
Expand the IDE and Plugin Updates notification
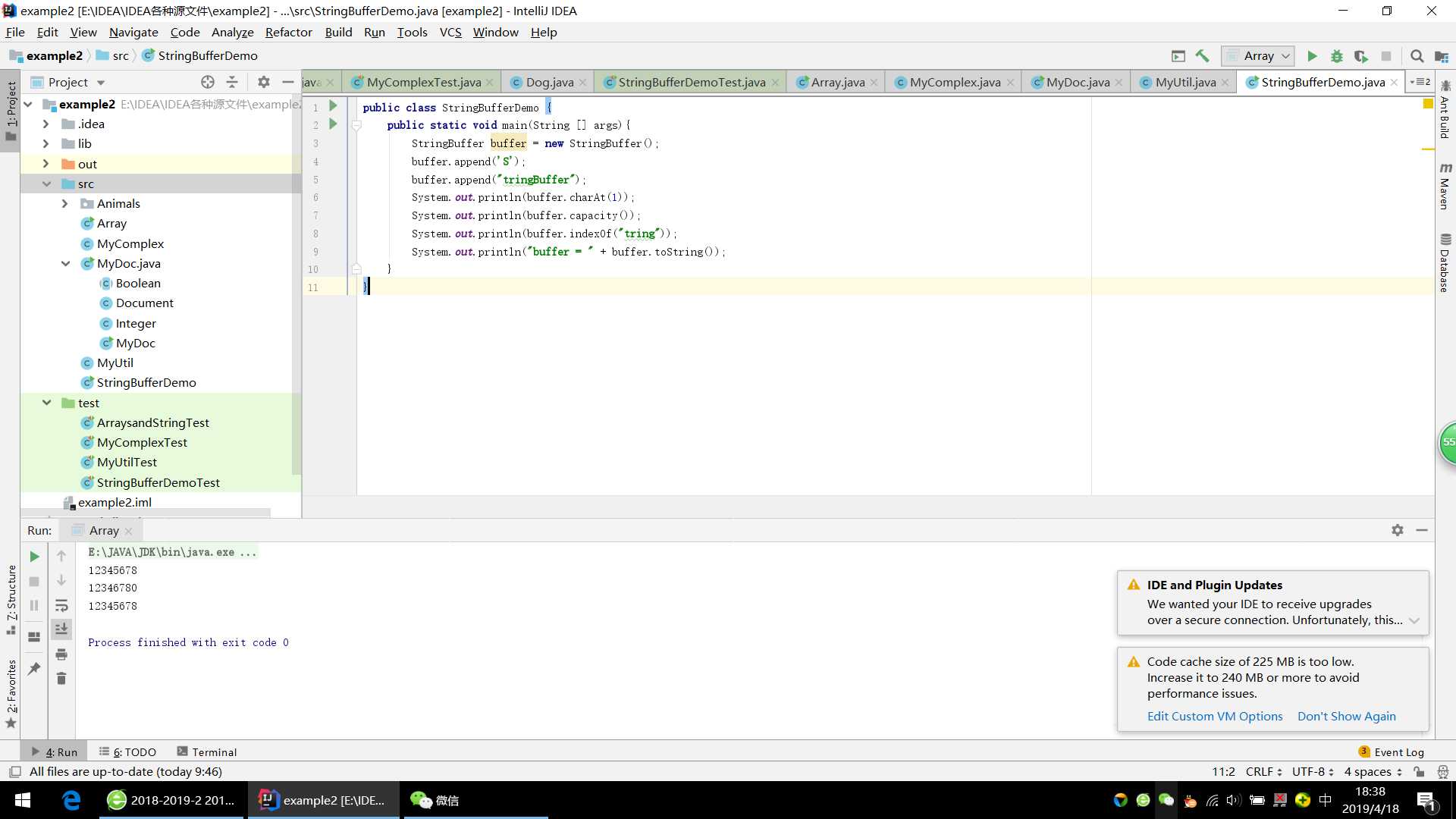coord(1414,620)
